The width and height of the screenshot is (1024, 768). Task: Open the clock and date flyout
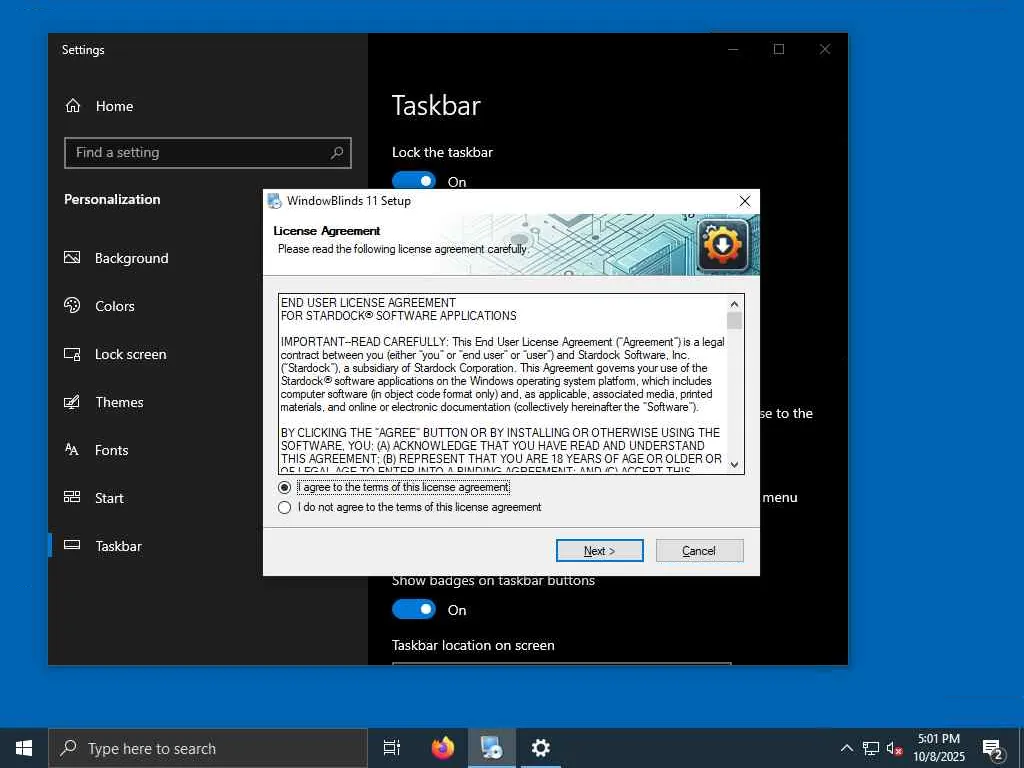coord(939,748)
